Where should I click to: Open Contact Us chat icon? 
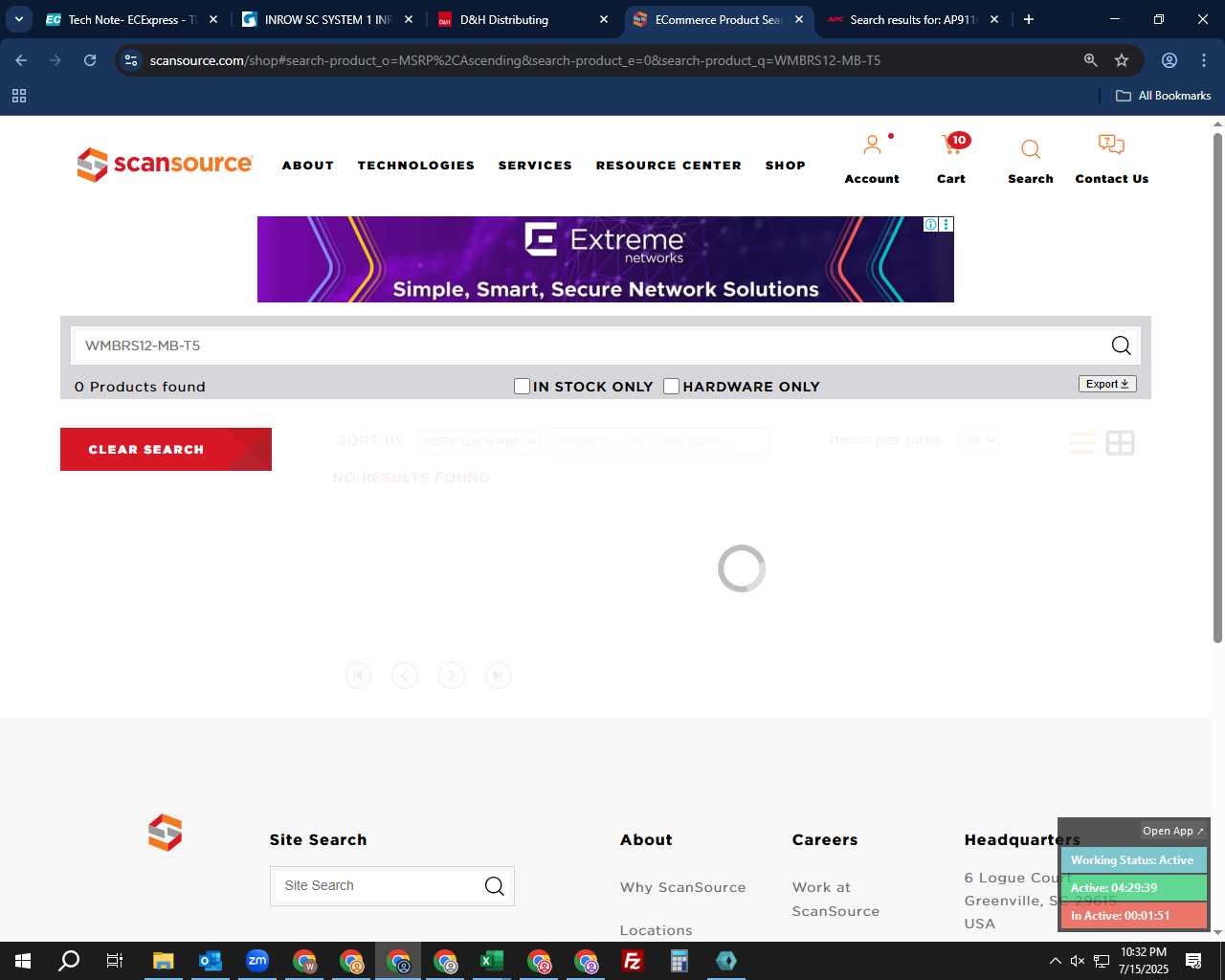coord(1111,145)
